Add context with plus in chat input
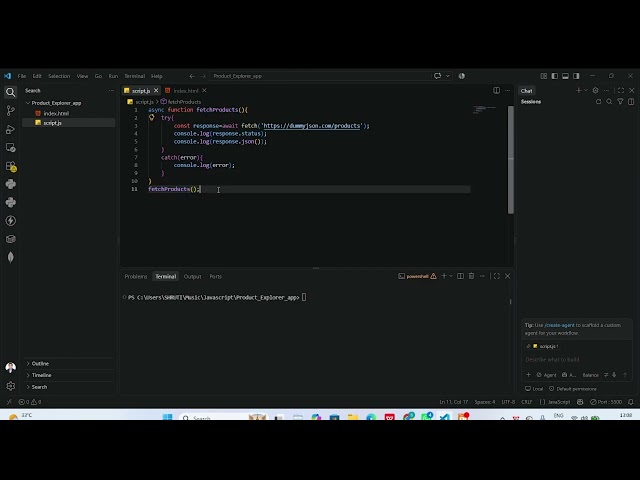Screen dimensions: 640x480 [529, 375]
